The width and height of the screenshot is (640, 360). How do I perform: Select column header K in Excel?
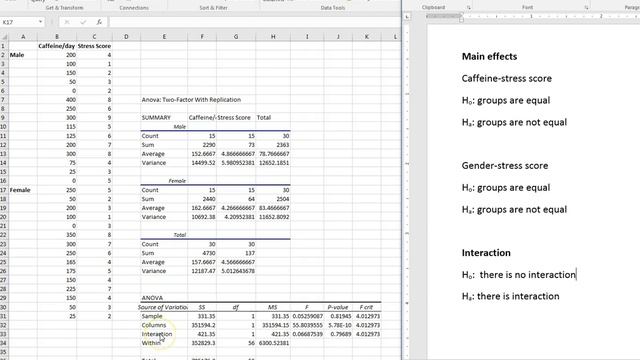click(367, 37)
